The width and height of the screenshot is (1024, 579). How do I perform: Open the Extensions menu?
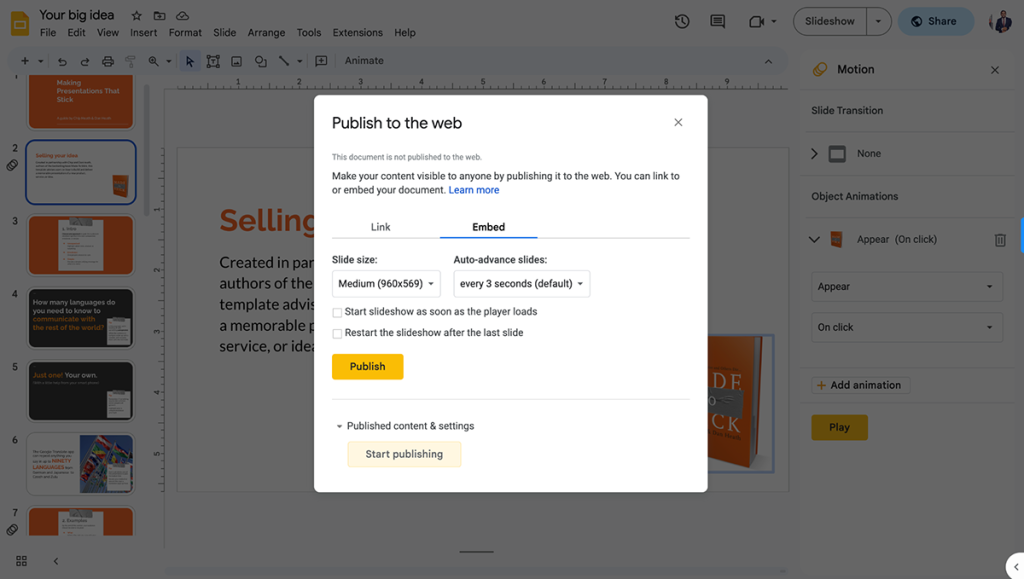(357, 33)
